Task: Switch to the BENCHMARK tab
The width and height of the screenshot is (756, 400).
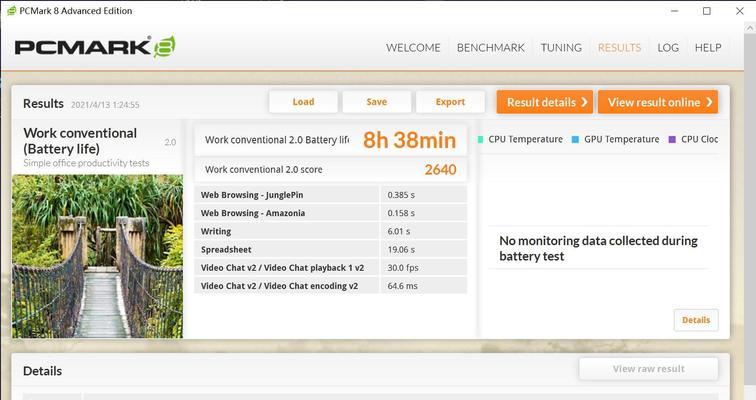Action: 490,48
